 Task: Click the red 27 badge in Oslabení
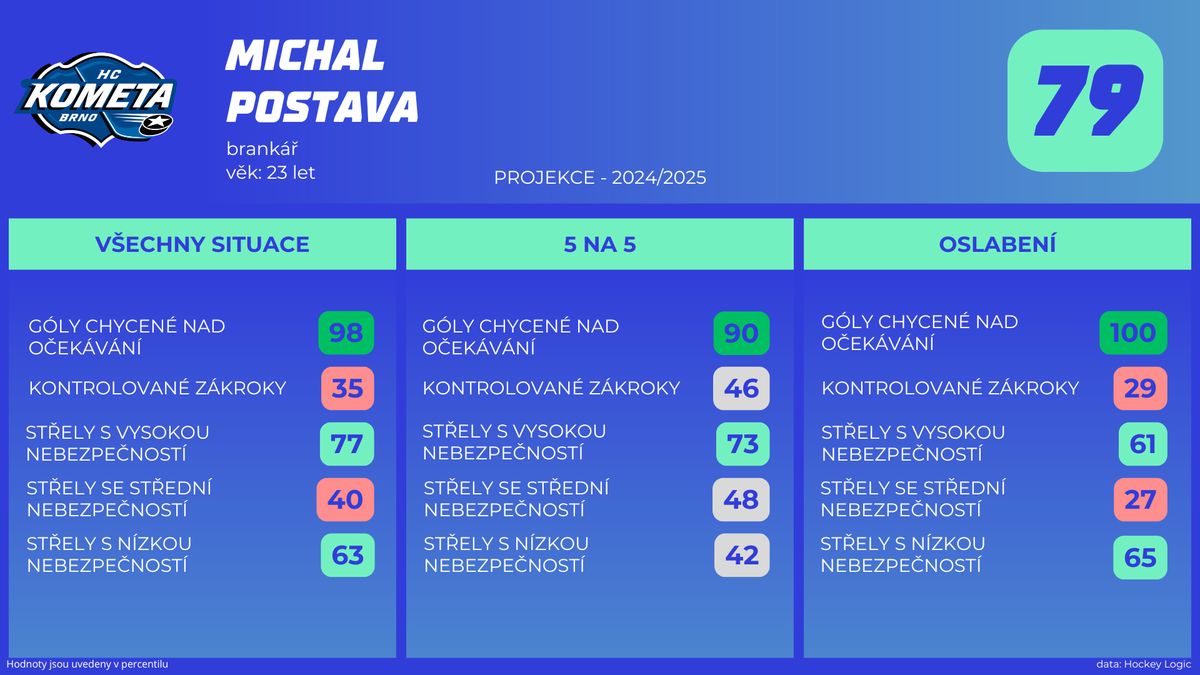(1140, 499)
